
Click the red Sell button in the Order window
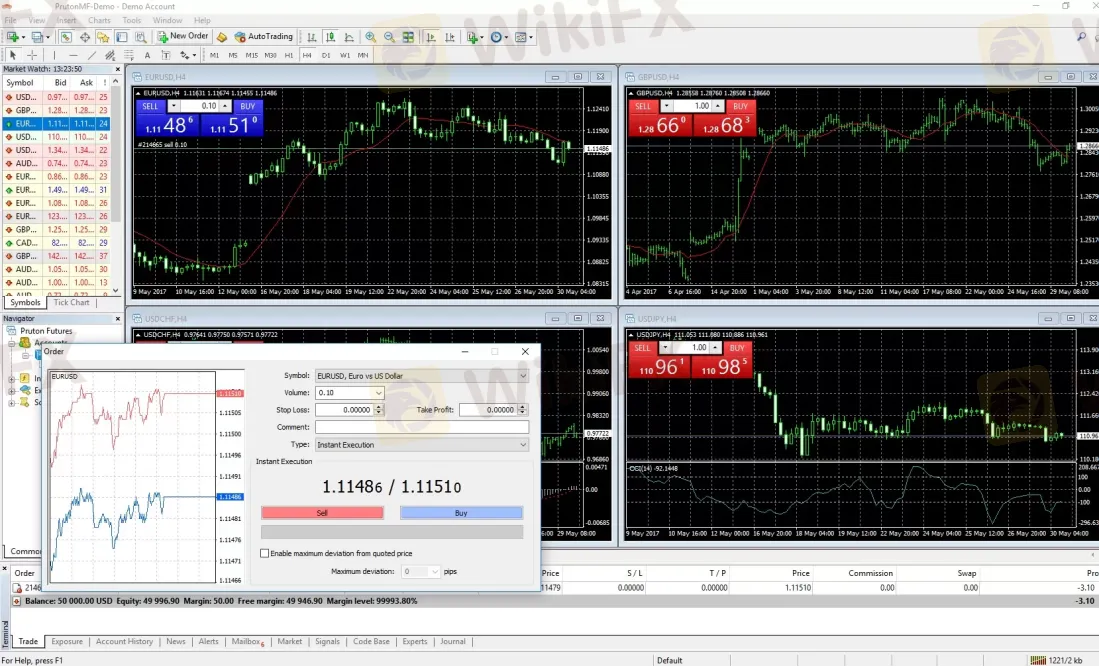322,513
